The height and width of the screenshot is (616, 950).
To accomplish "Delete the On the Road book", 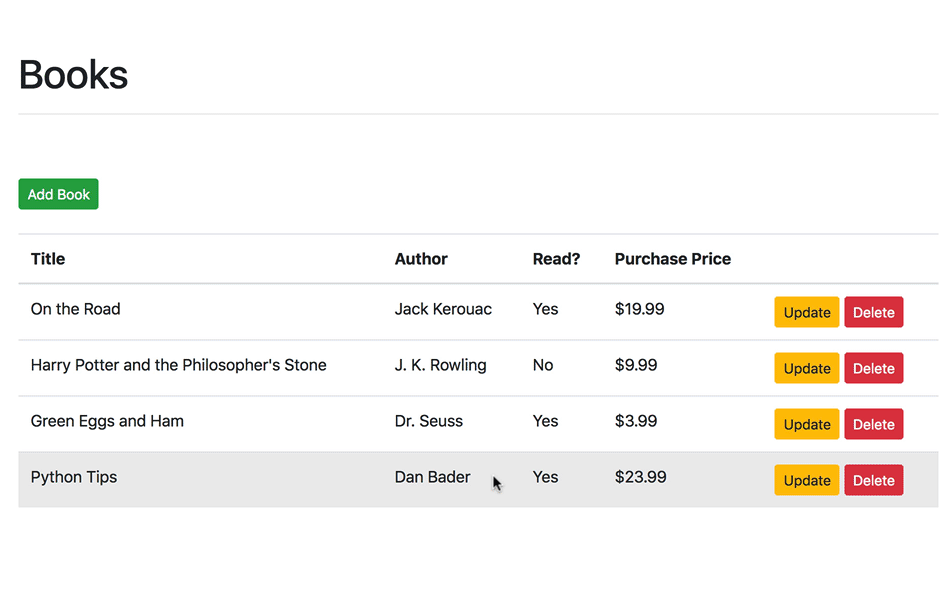I will coord(873,312).
